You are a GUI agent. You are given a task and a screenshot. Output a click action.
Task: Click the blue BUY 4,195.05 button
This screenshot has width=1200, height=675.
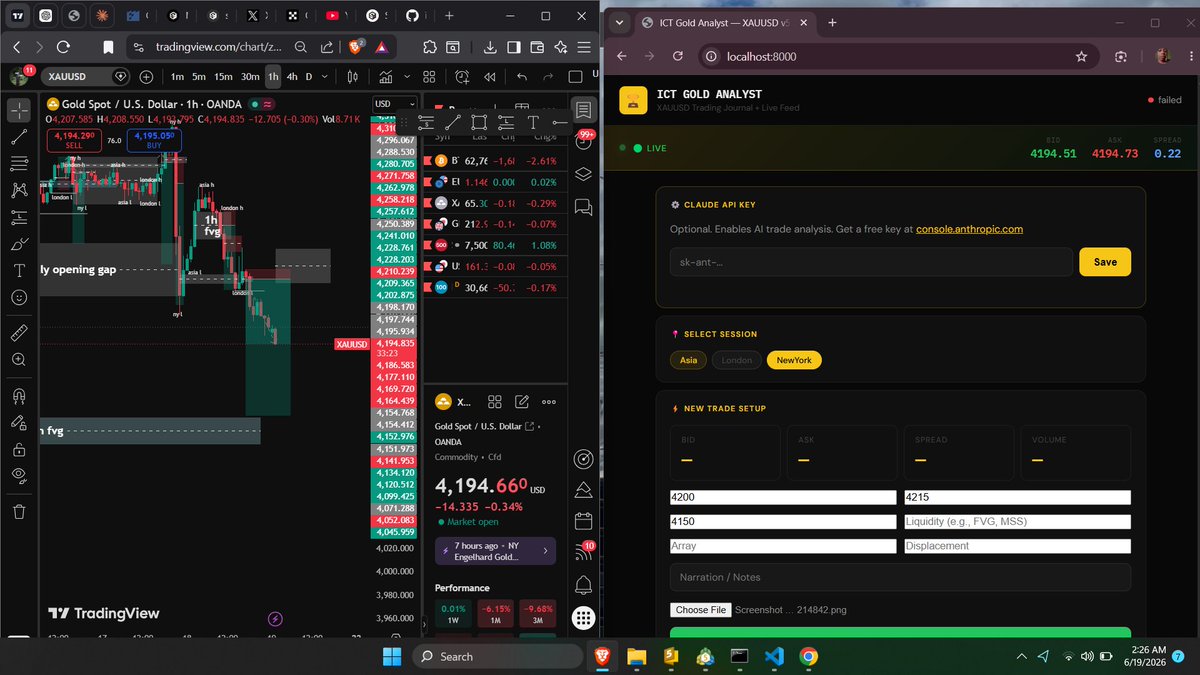click(155, 139)
